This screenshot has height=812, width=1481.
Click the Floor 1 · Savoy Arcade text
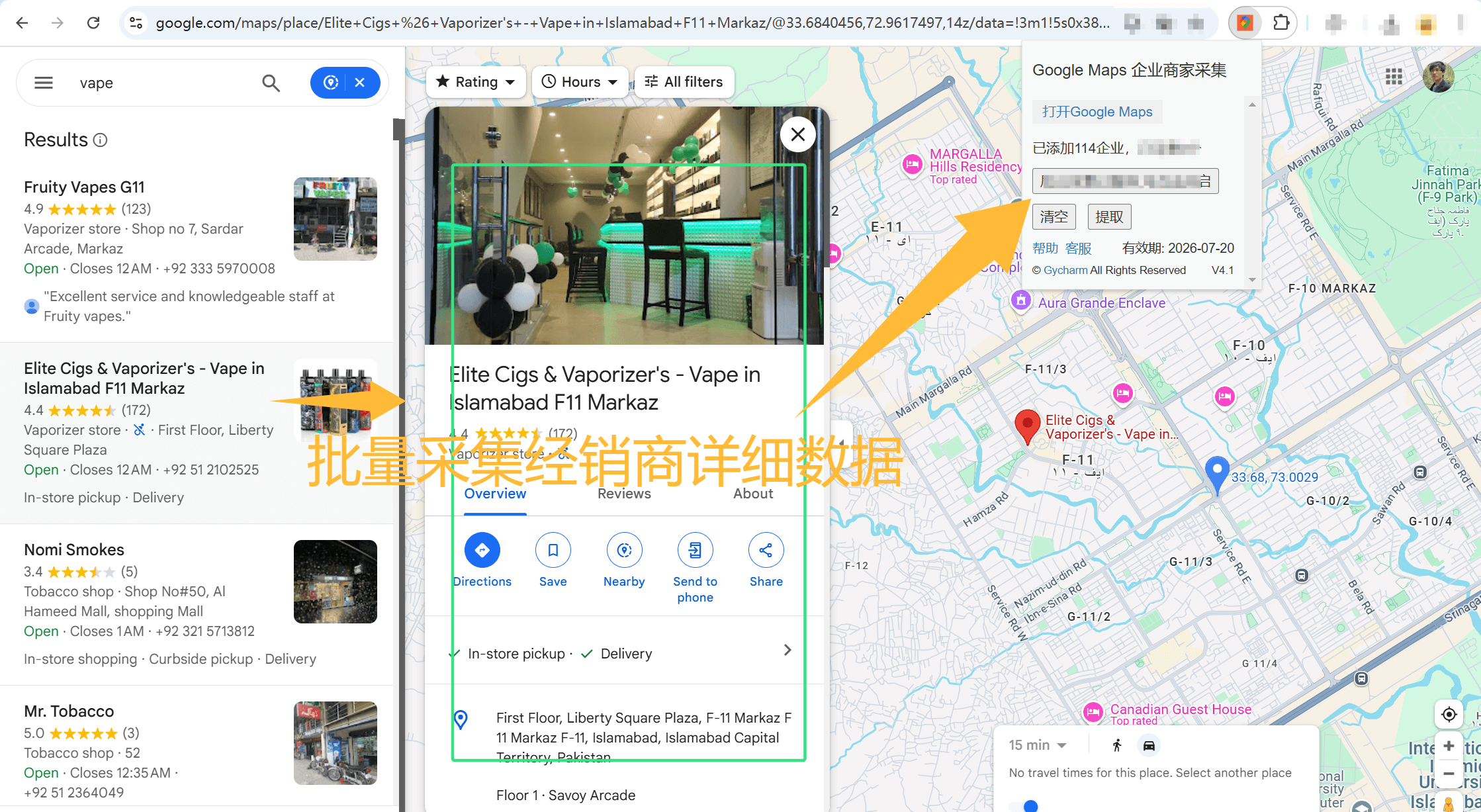(x=566, y=795)
